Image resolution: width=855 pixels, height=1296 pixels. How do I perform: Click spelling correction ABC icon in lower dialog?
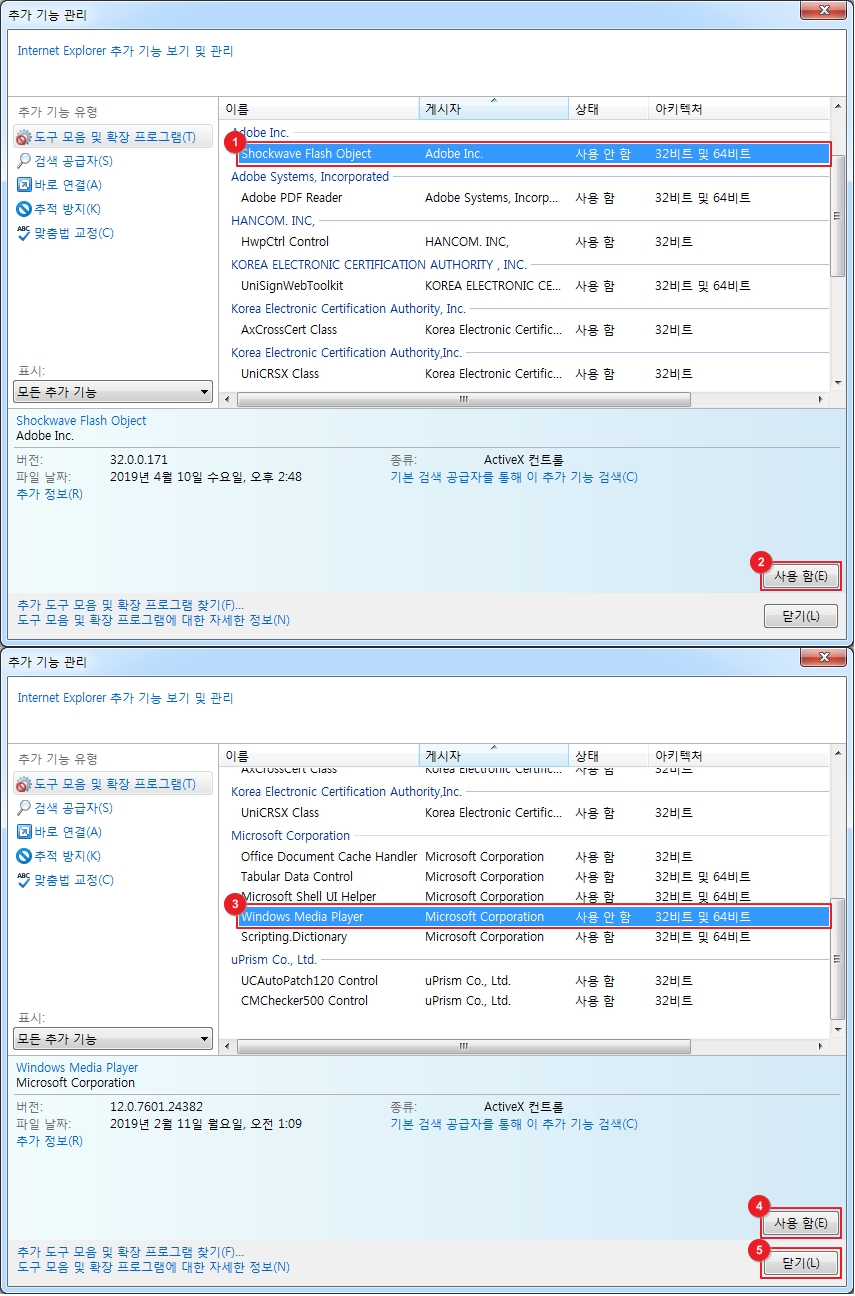(25, 880)
